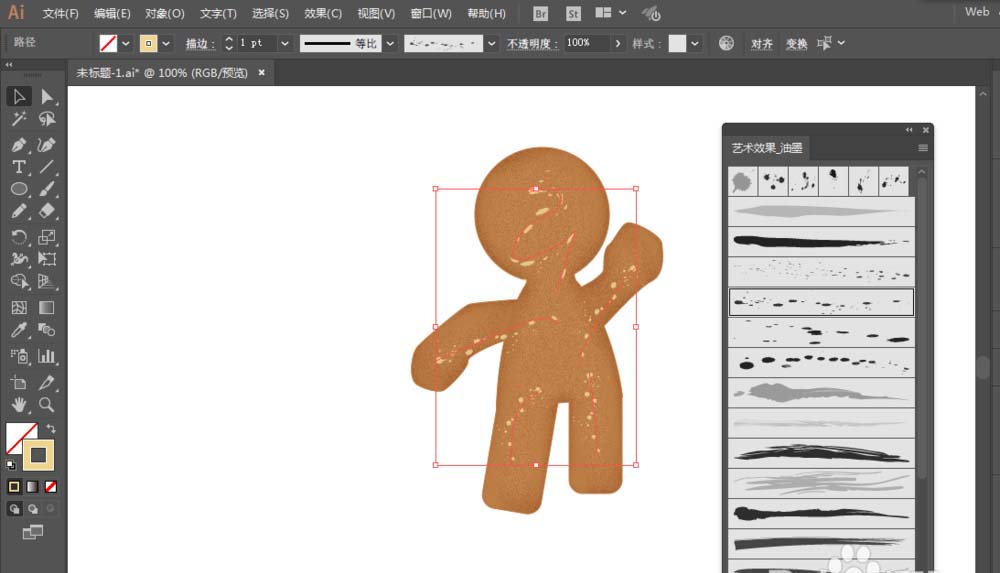Select the Artboard tool
The width and height of the screenshot is (1000, 573).
(x=18, y=382)
